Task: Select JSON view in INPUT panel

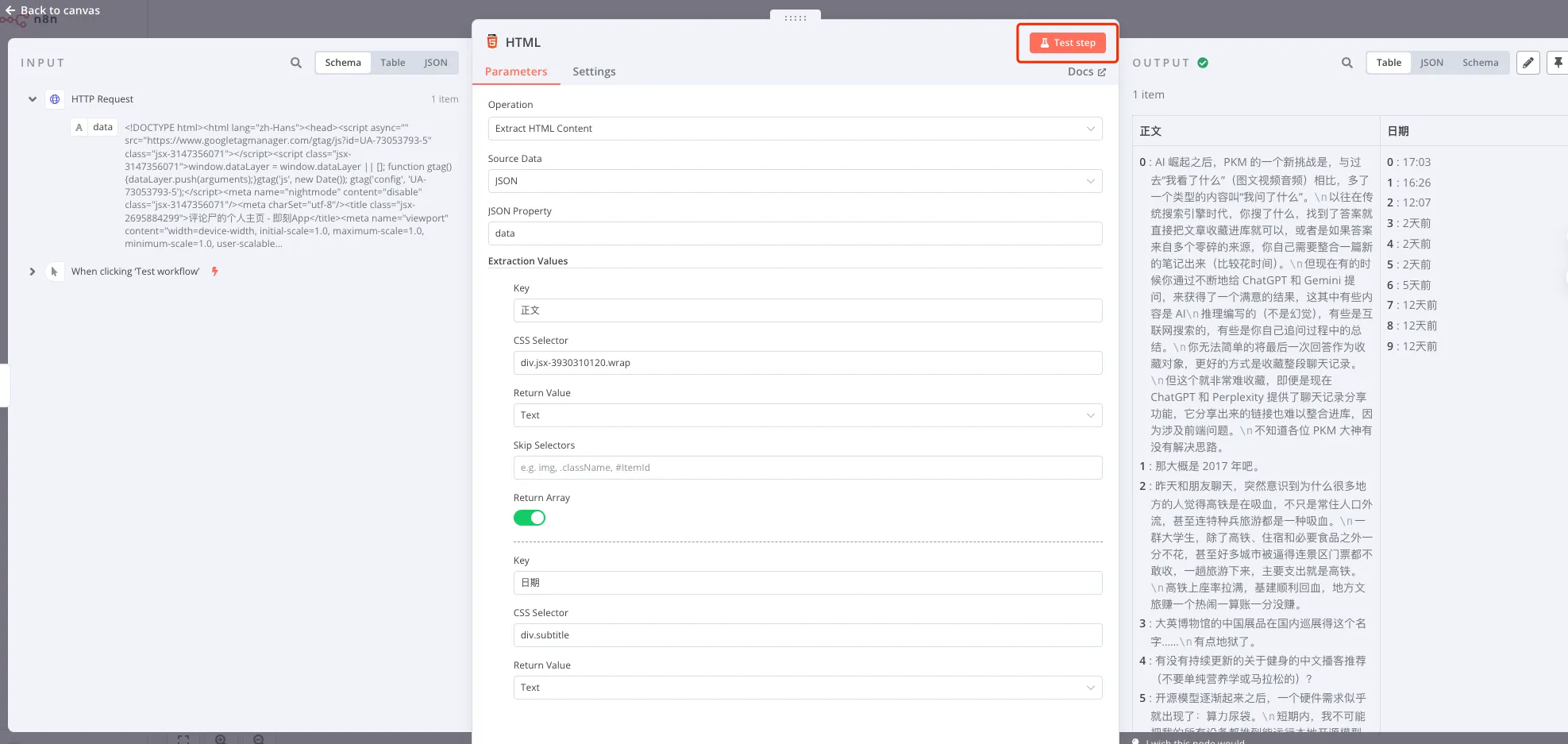Action: point(435,63)
